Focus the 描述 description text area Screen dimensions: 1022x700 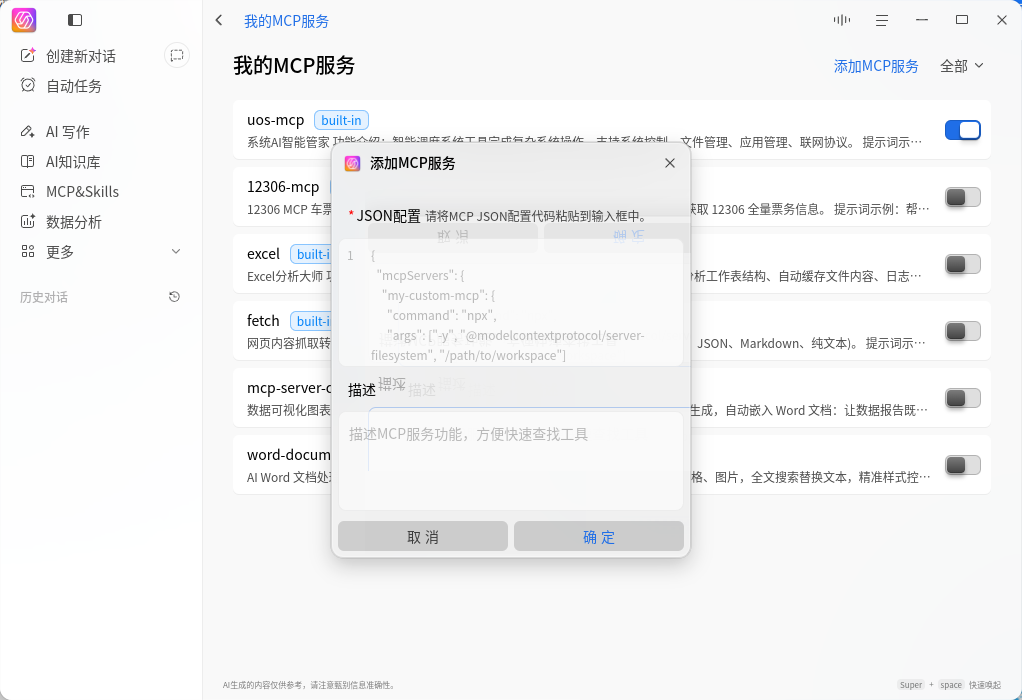[511, 461]
